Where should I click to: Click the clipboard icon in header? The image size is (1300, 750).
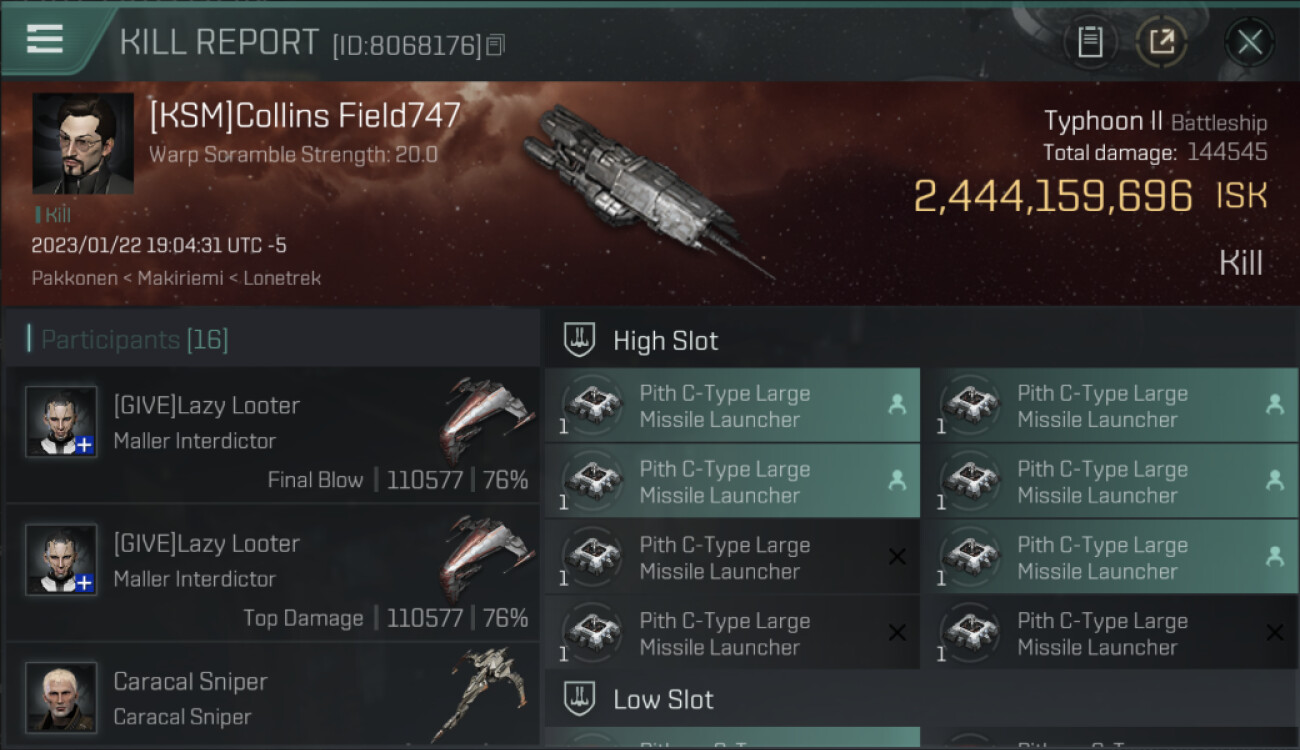tap(1090, 42)
